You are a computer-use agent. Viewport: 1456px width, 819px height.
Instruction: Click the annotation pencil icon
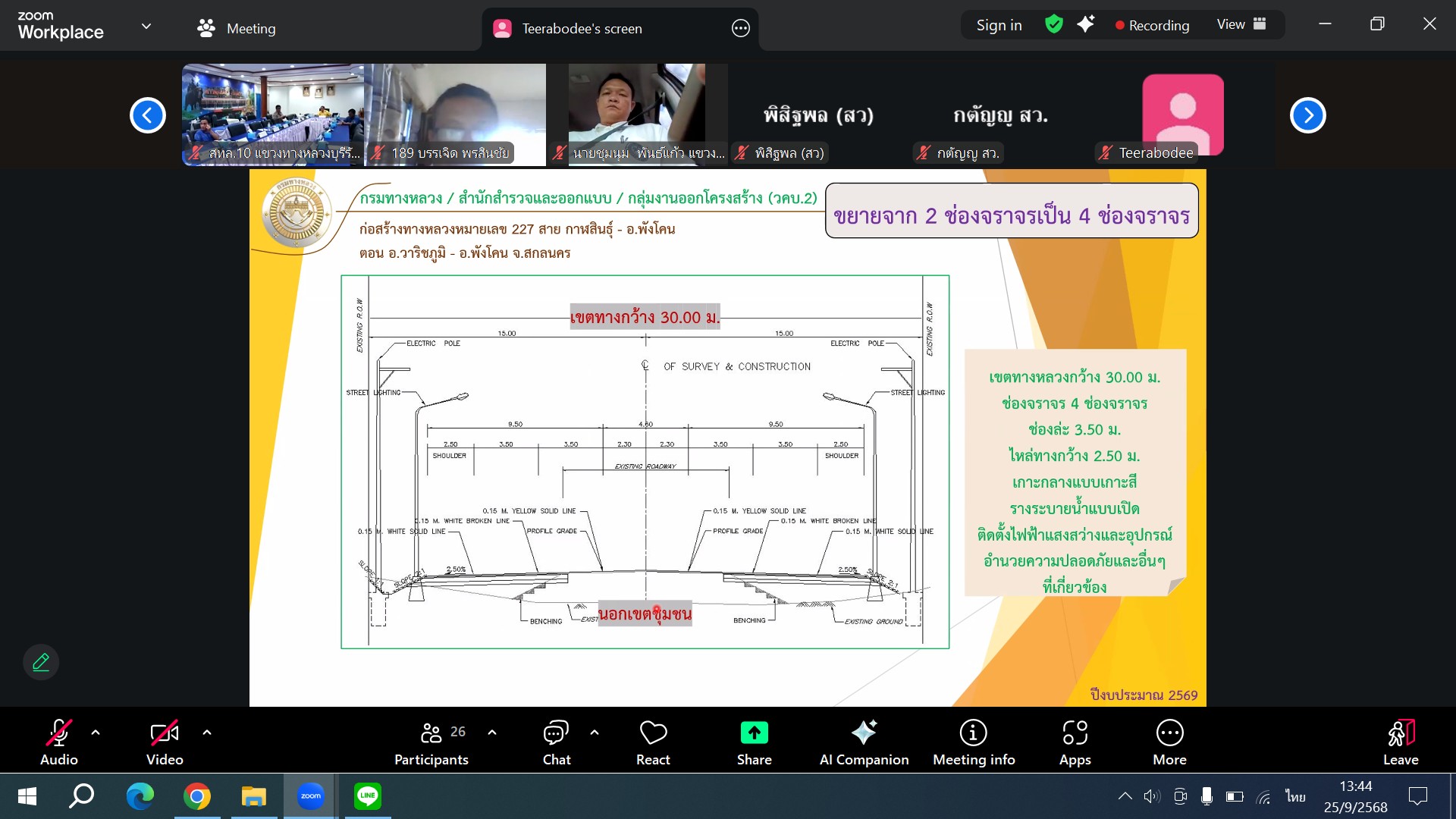(x=41, y=662)
